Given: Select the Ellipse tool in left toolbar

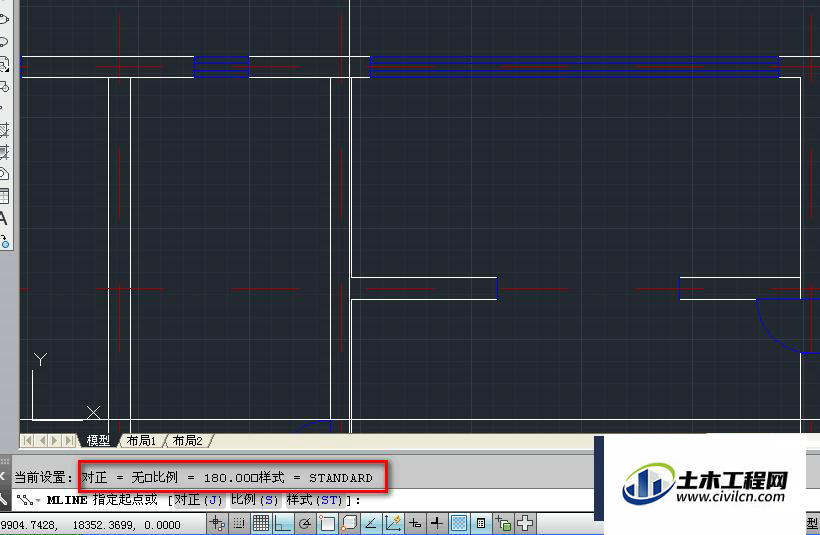Looking at the screenshot, I should [x=4, y=19].
